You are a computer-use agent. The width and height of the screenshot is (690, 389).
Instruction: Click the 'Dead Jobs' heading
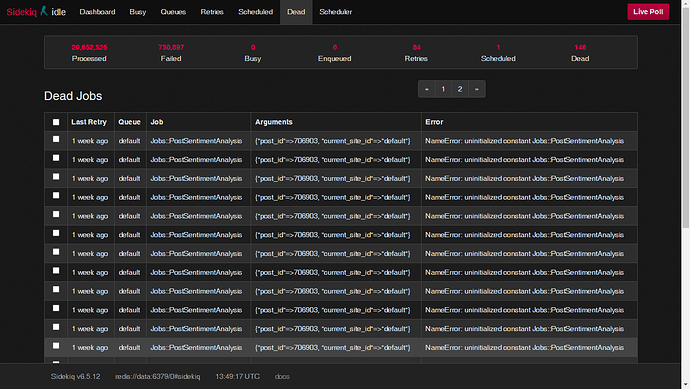(x=73, y=96)
